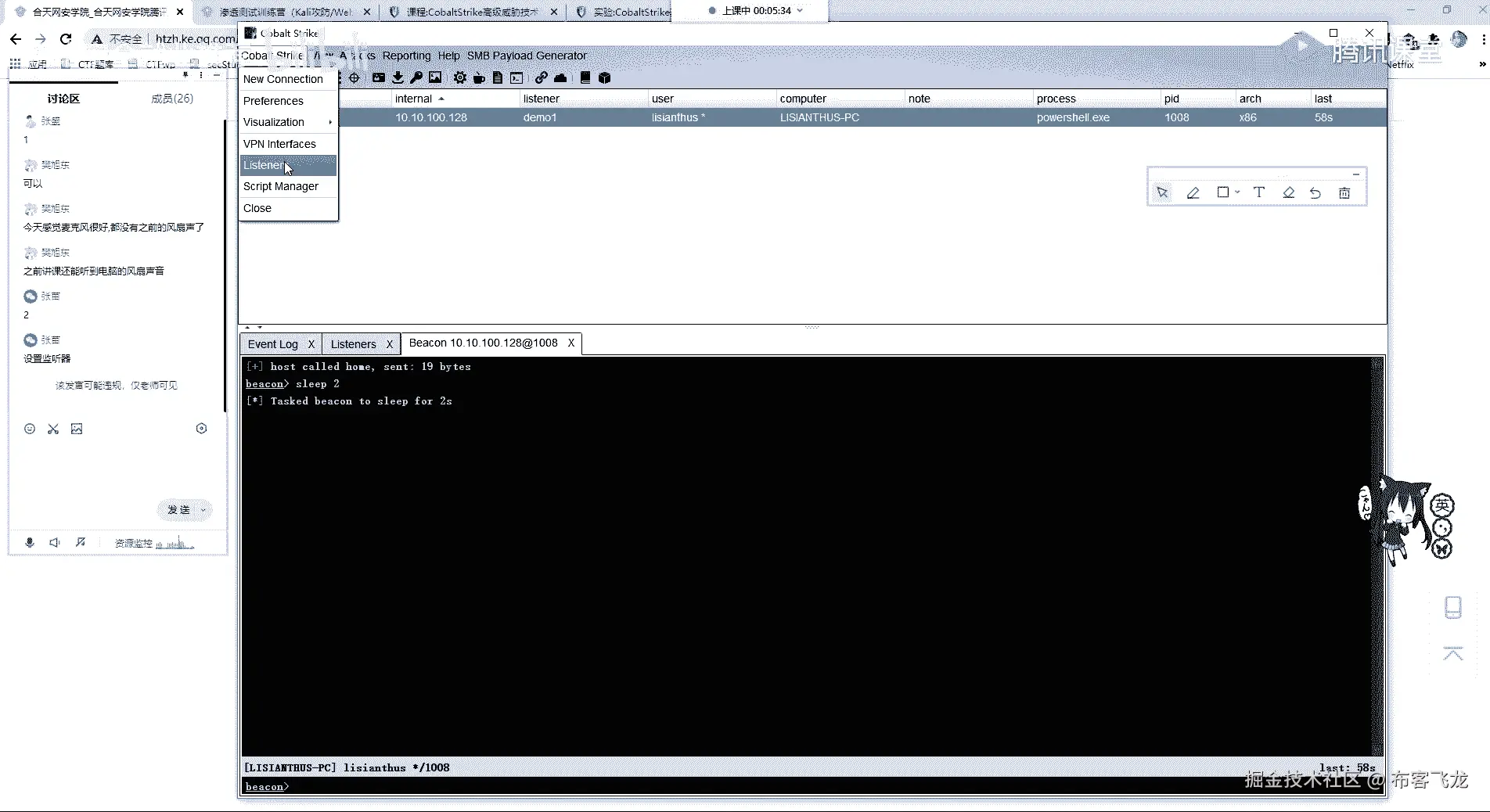Switch to the Event Log tab
Screen dimensions: 1490x812
coord(273,344)
